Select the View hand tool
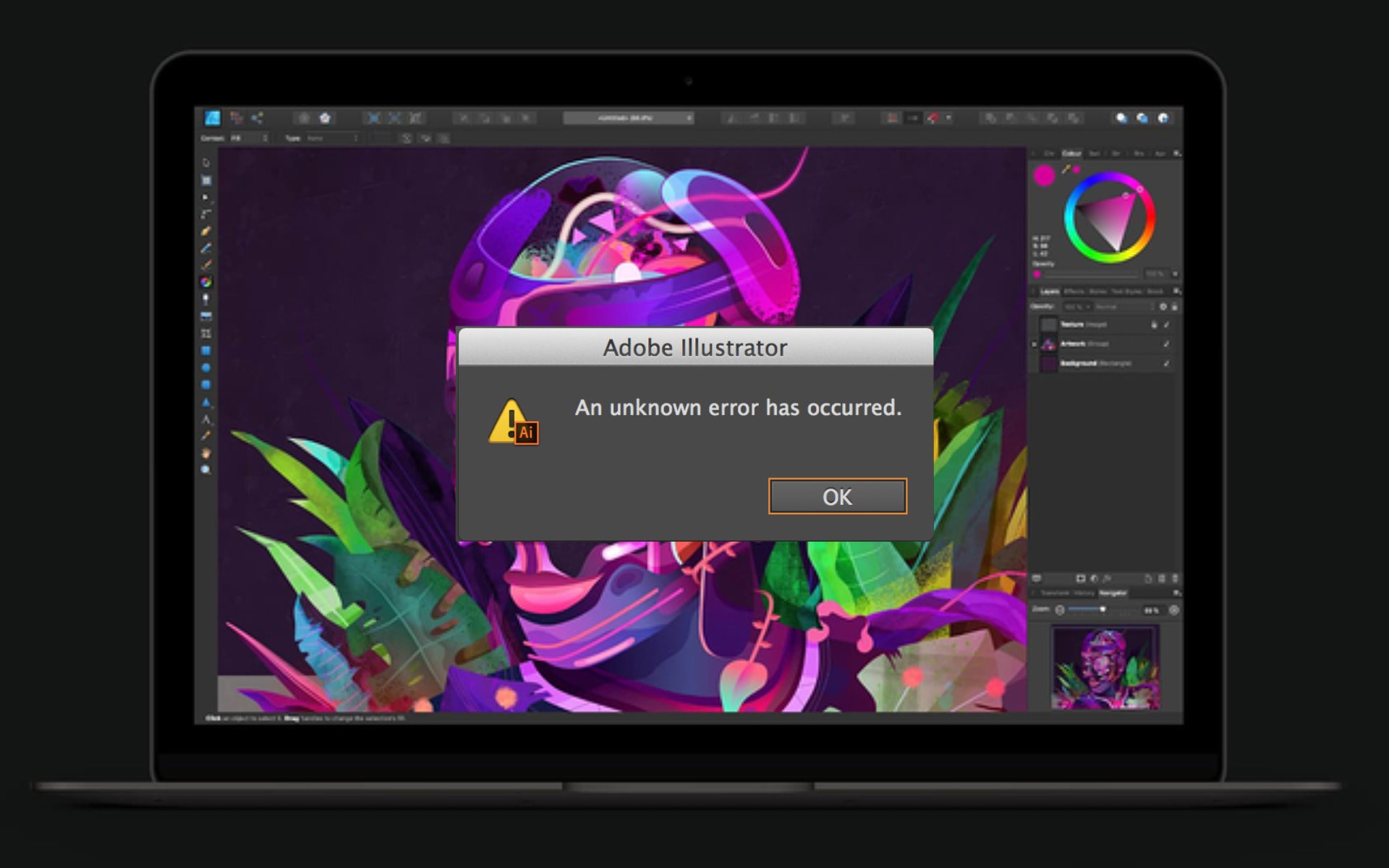Viewport: 1389px width, 868px height. pos(206,453)
